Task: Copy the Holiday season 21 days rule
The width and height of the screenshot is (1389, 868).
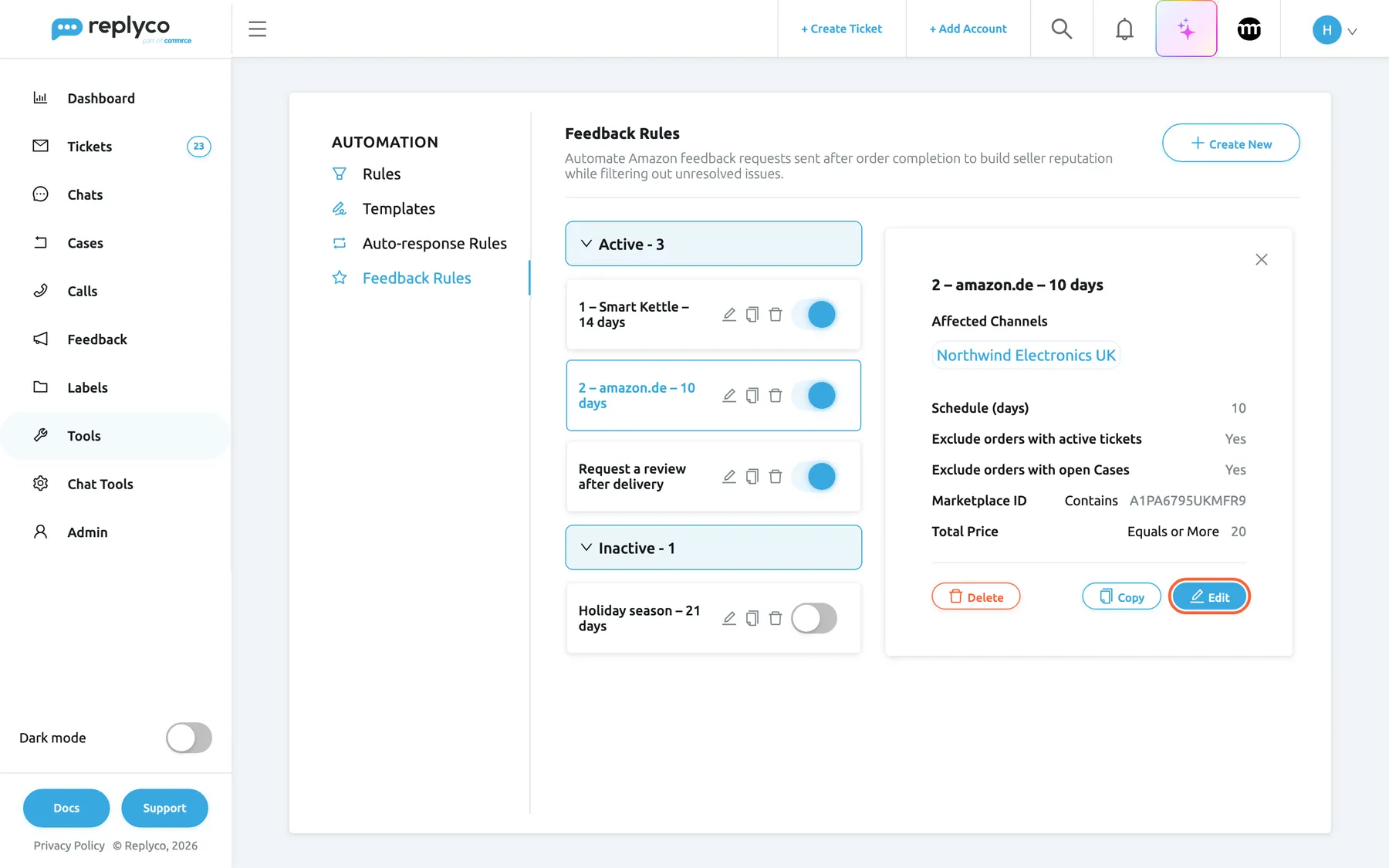Action: click(752, 618)
